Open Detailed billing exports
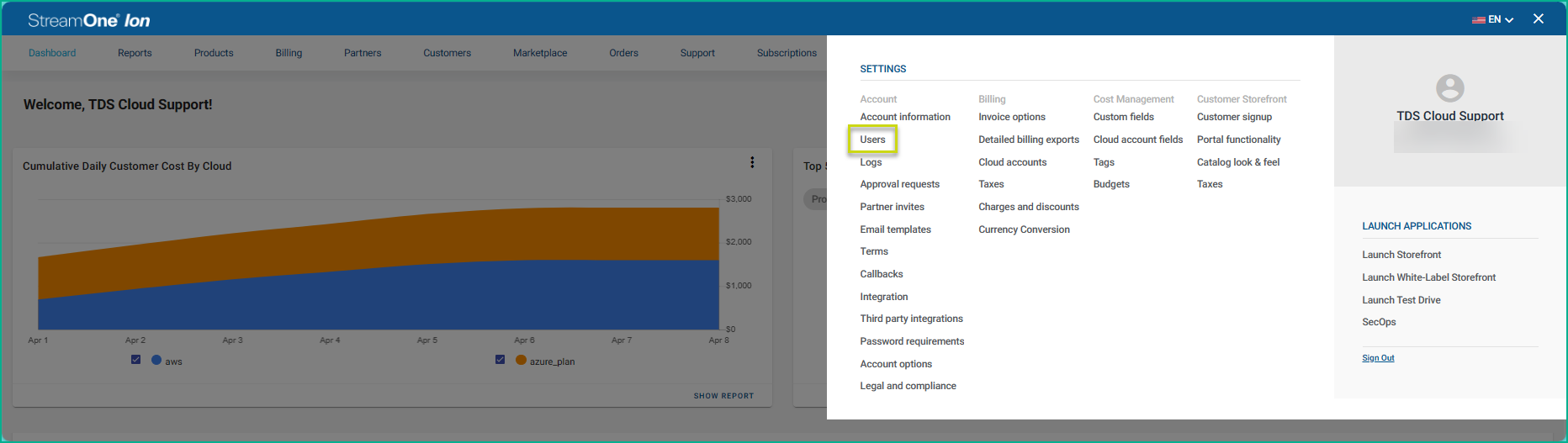This screenshot has height=443, width=1568. (1029, 140)
